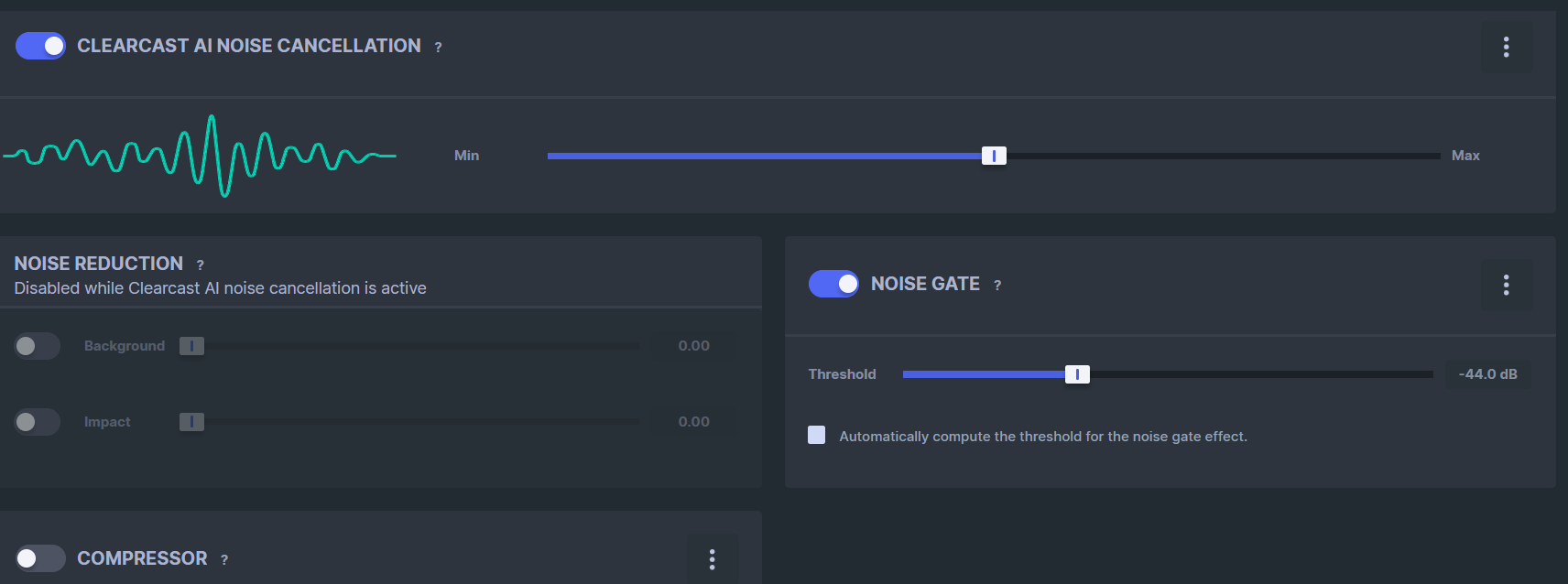Viewport: 1568px width, 584px height.
Task: Open ClearCast AI Noise Cancellation options menu
Action: tap(1506, 47)
